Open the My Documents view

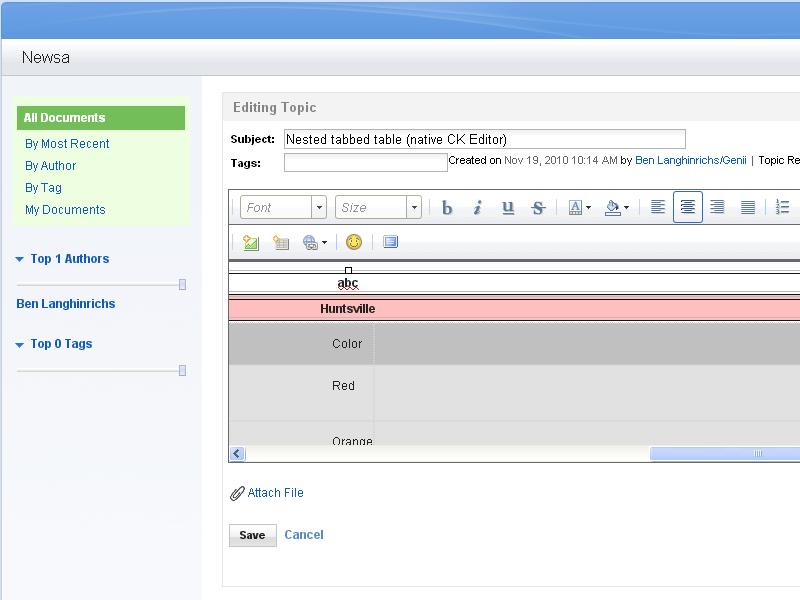click(65, 210)
